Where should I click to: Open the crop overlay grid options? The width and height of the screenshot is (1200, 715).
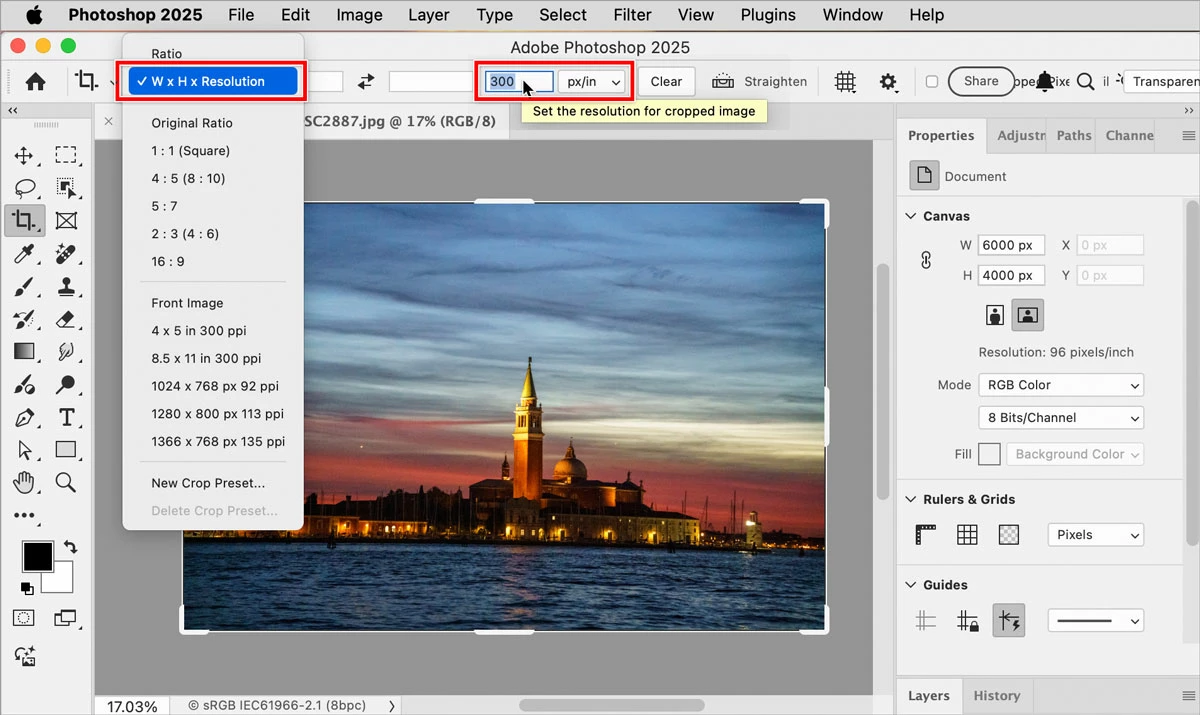pos(846,82)
